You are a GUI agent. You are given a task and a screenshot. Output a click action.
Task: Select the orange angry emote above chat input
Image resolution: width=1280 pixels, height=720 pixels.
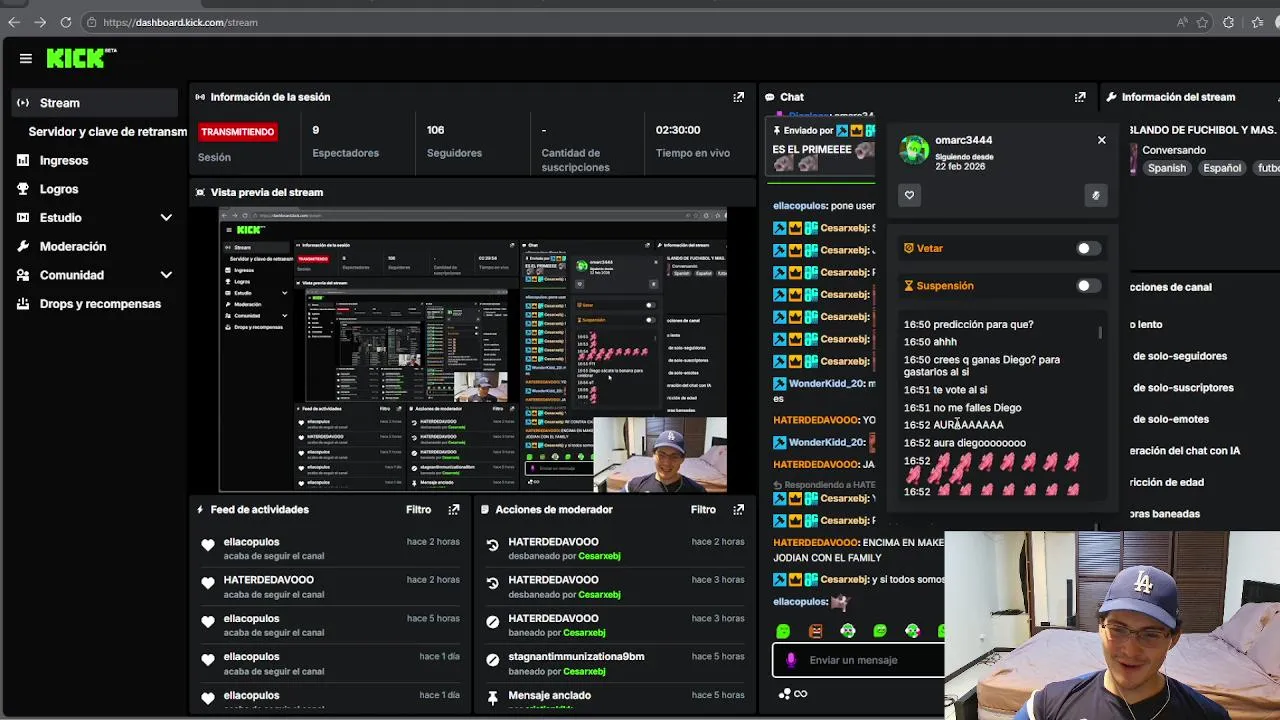[816, 631]
